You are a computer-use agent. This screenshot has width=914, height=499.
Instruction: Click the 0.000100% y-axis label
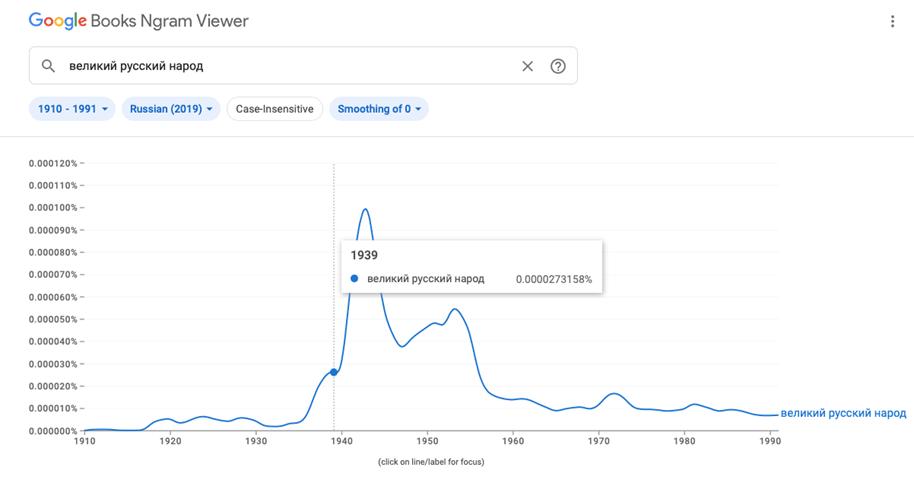[53, 208]
